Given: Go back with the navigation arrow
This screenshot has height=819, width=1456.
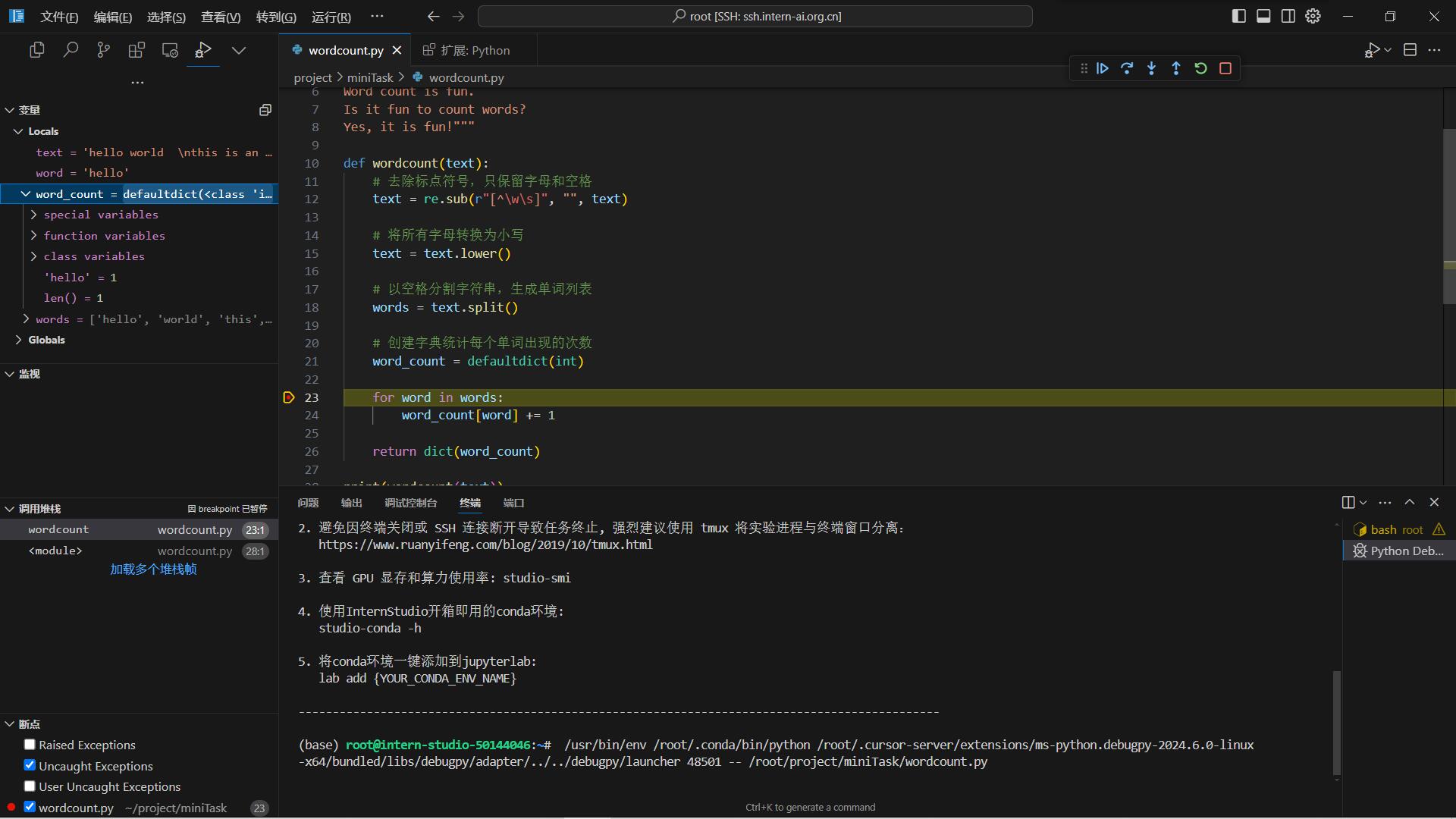Looking at the screenshot, I should [433, 16].
